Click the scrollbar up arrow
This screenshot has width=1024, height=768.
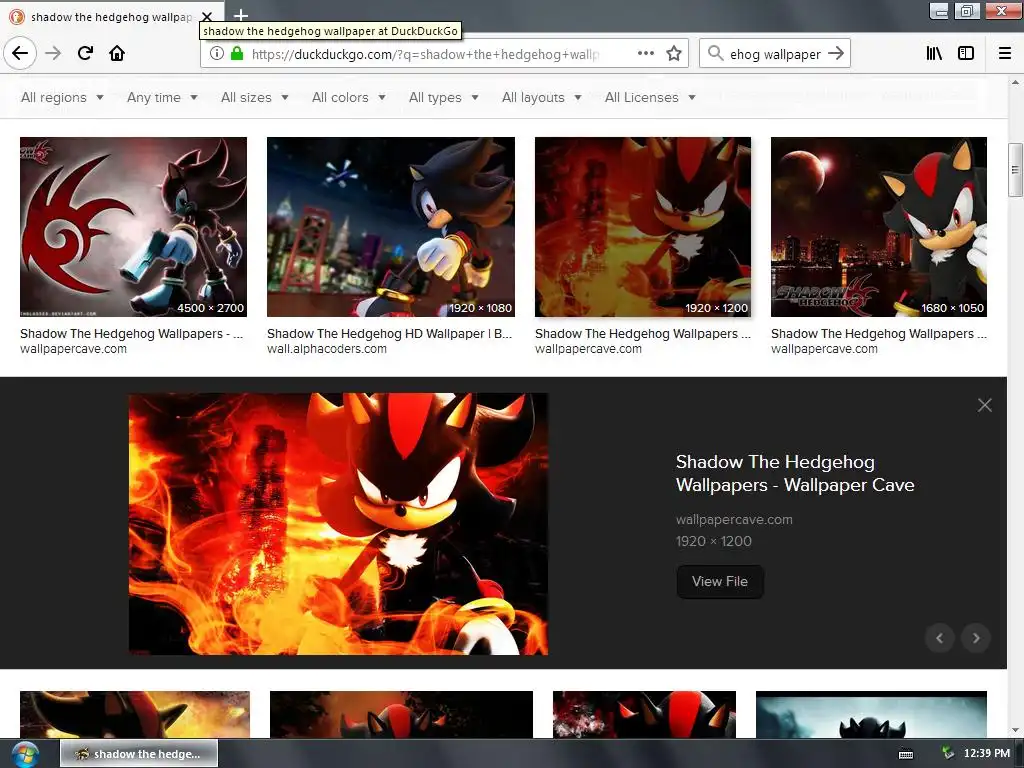(x=1015, y=82)
